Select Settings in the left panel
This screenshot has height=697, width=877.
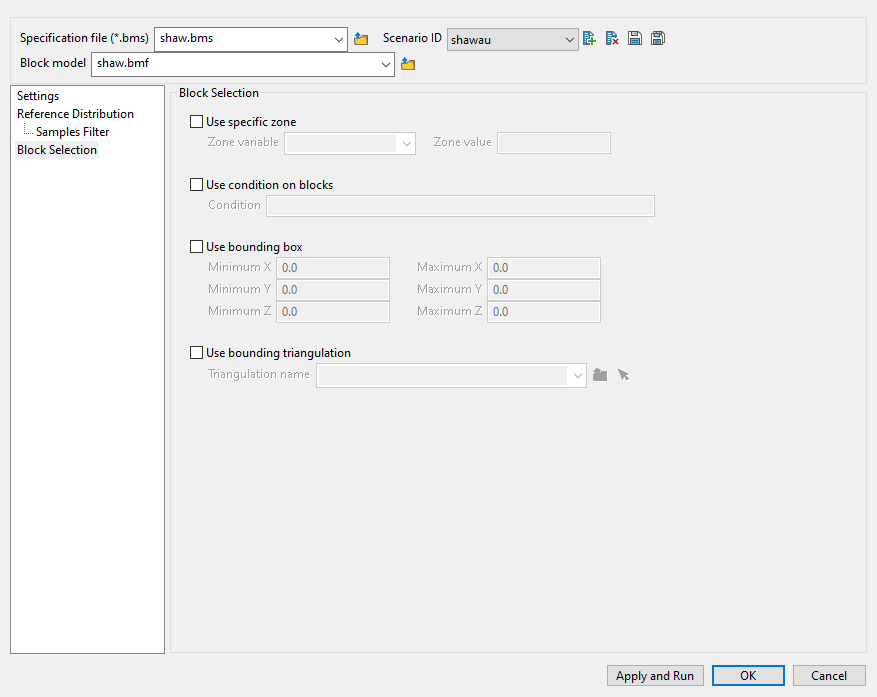37,95
